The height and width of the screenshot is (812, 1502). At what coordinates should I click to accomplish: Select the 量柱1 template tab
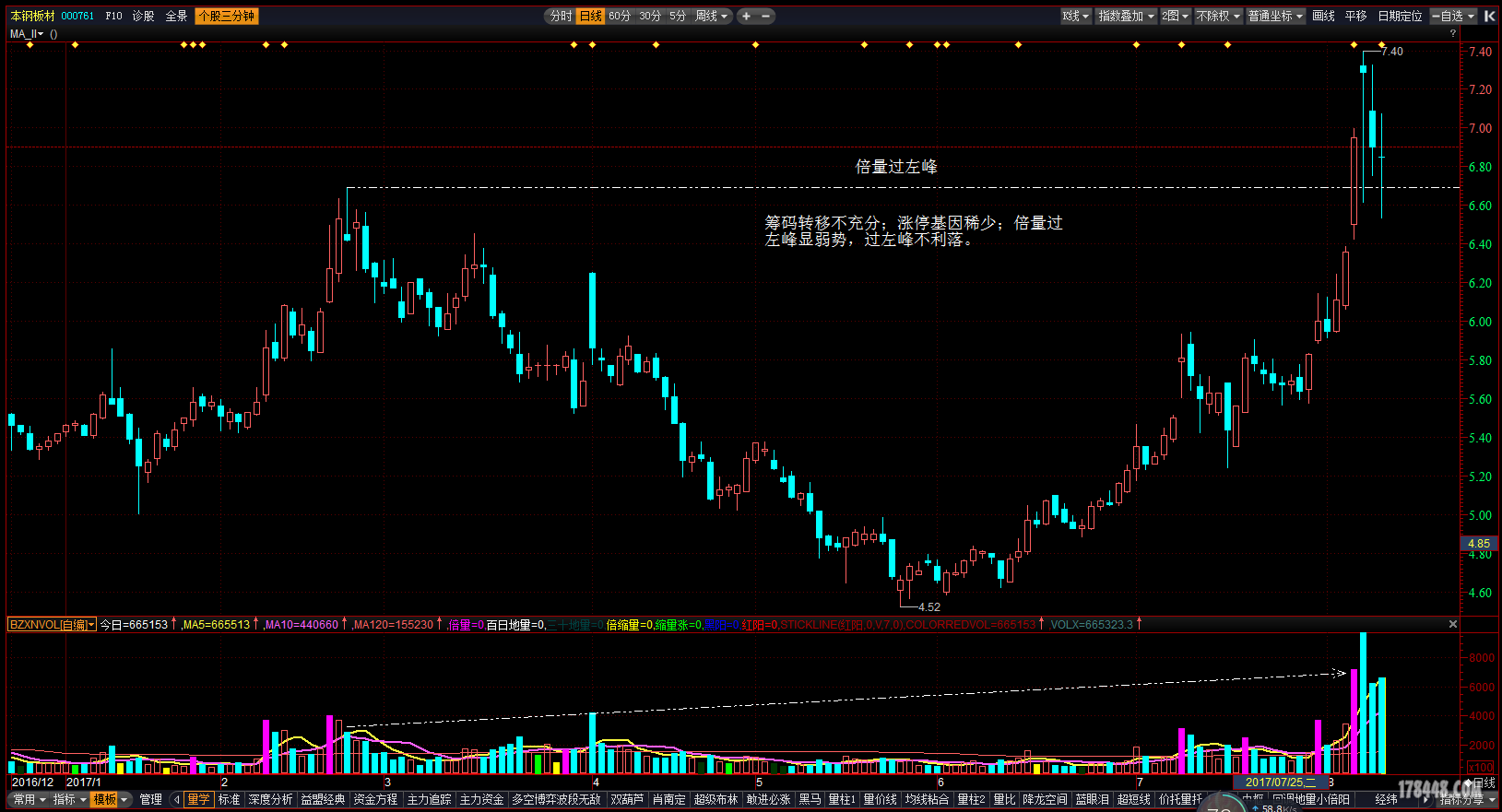pos(842,799)
